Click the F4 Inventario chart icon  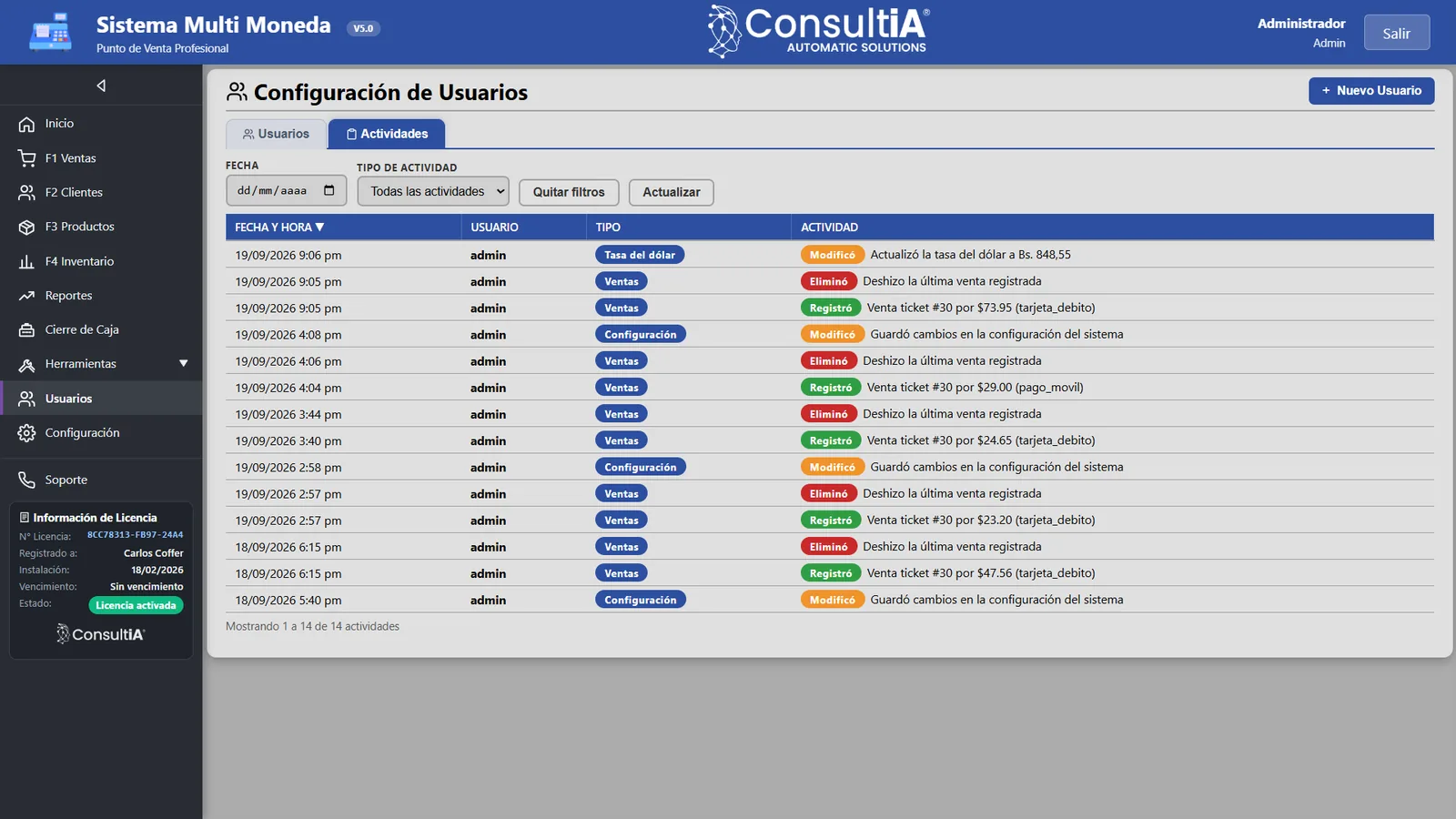[27, 261]
